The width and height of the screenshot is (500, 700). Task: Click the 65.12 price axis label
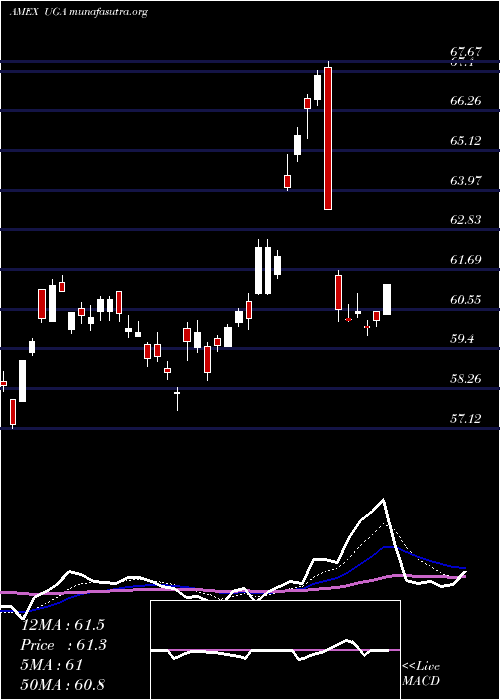pos(466,141)
